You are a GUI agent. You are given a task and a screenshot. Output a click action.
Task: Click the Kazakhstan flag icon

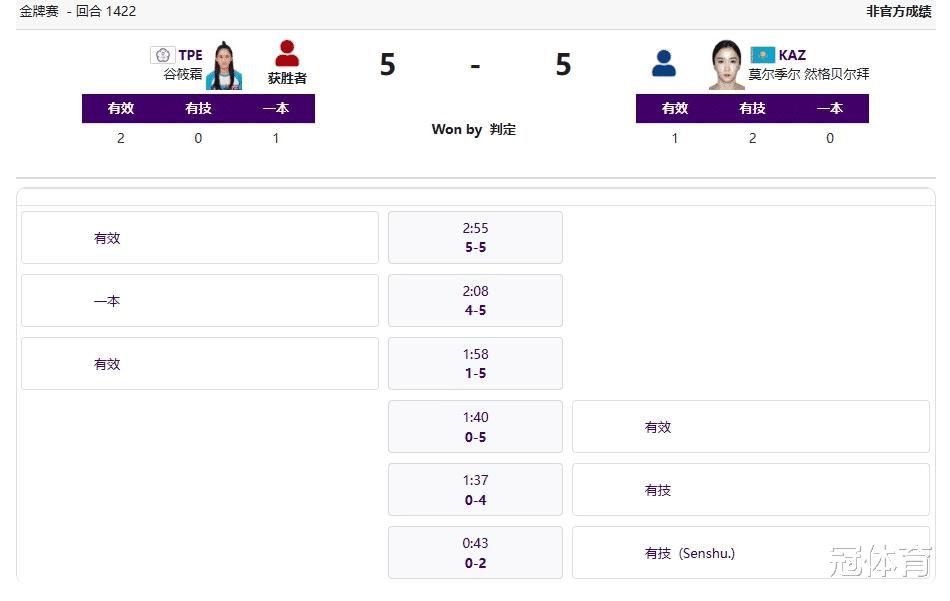click(762, 55)
